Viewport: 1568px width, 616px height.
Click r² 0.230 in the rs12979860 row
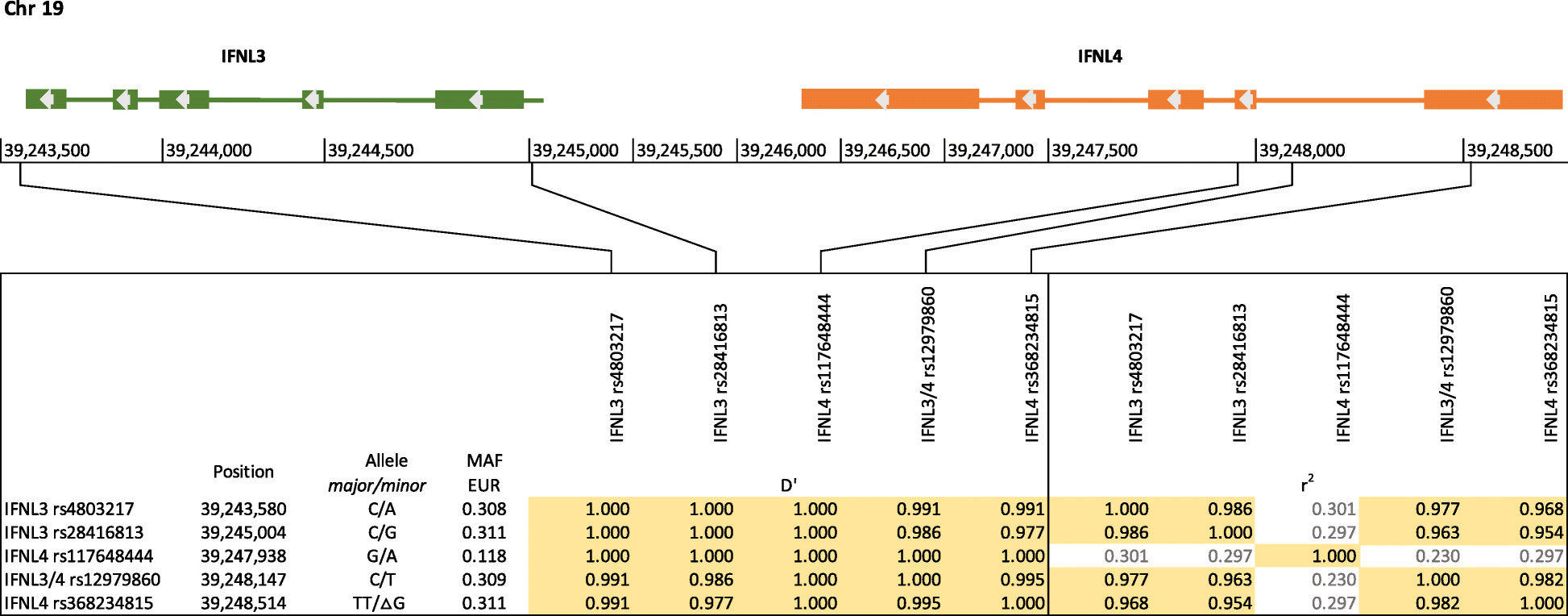click(1334, 580)
